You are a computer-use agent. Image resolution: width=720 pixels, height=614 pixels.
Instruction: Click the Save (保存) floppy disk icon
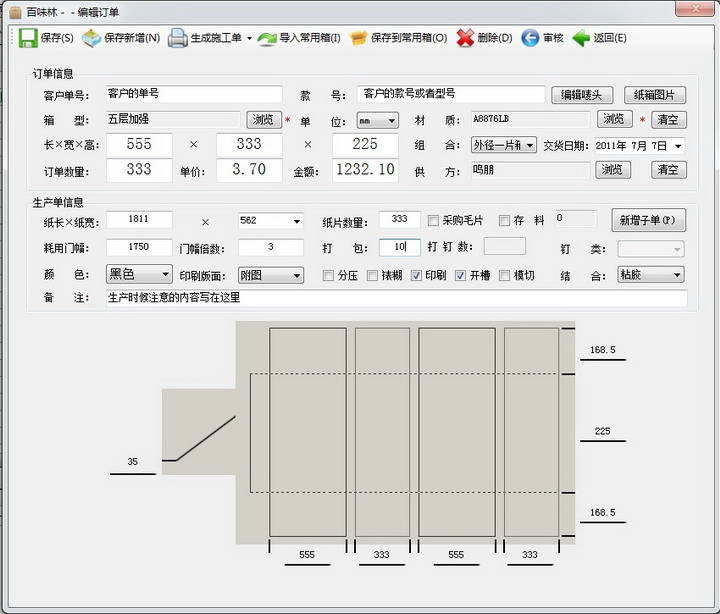point(26,38)
